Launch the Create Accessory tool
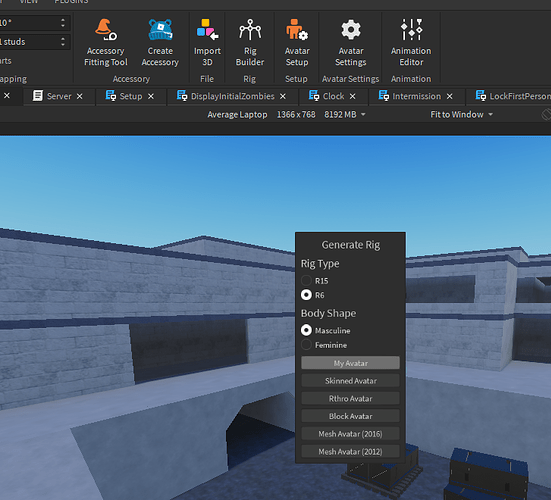Image resolution: width=551 pixels, height=500 pixels. point(160,43)
